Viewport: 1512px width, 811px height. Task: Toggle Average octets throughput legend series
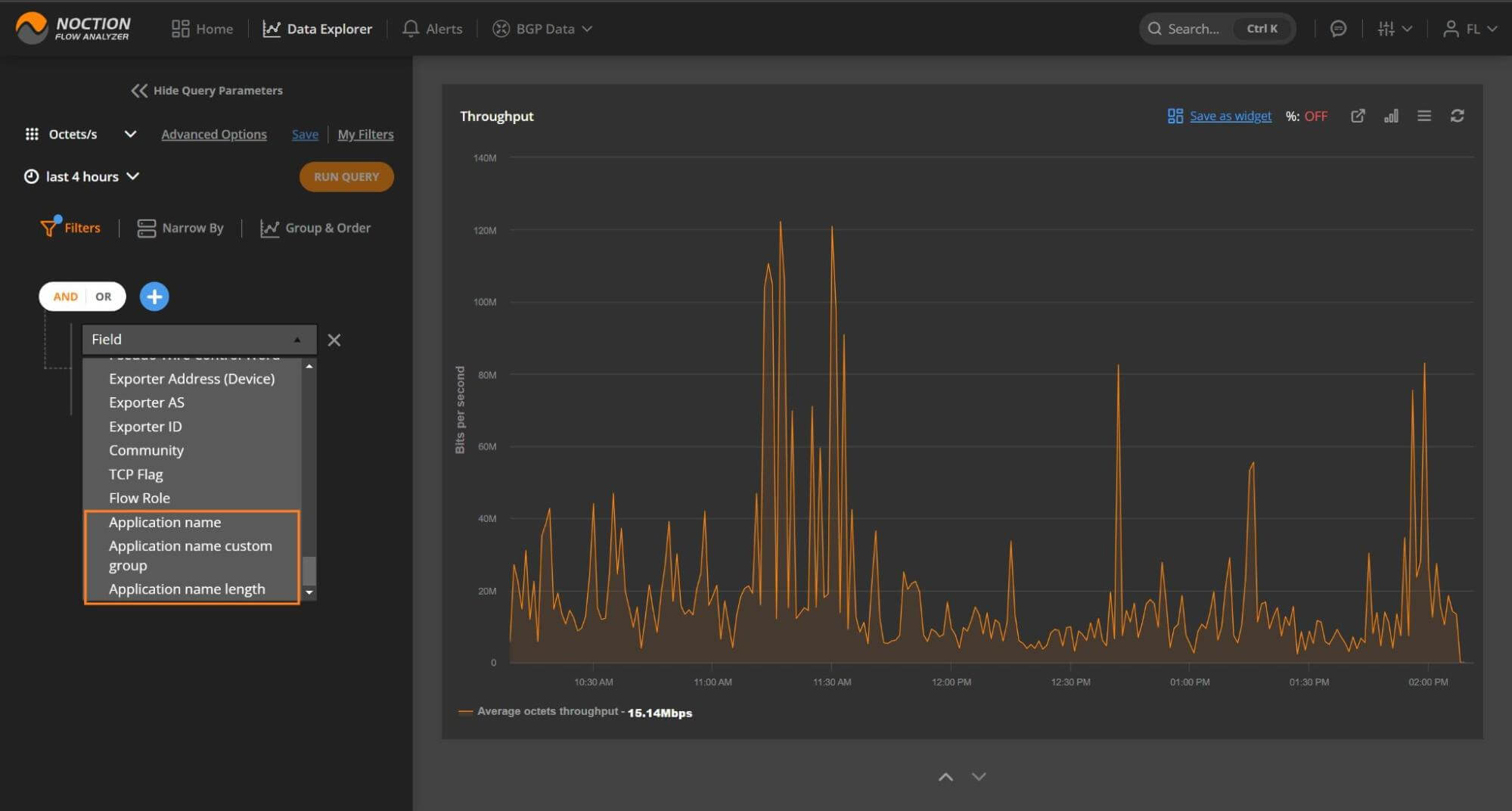pos(575,712)
